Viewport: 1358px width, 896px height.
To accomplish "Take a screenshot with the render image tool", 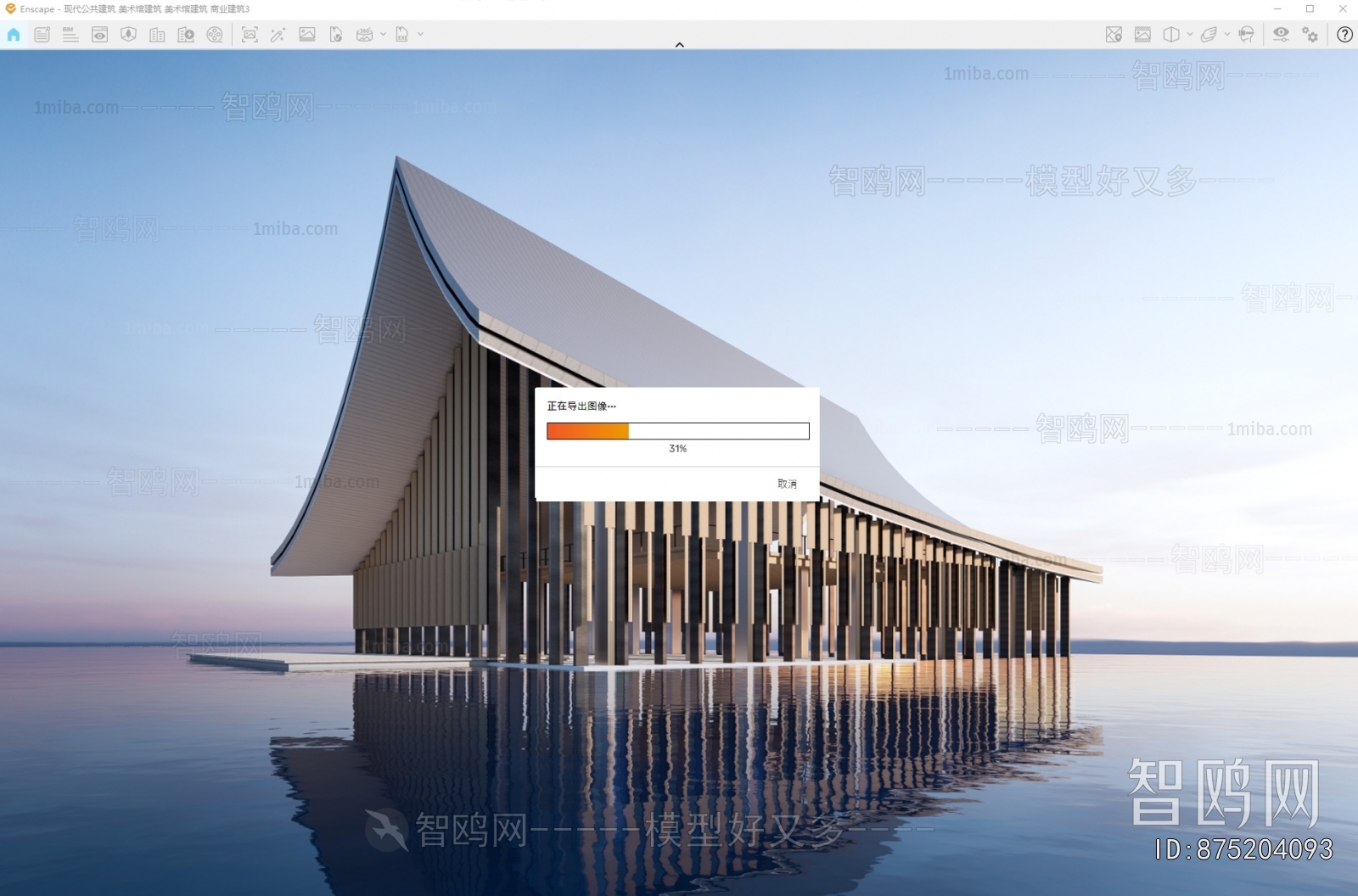I will pyautogui.click(x=250, y=35).
